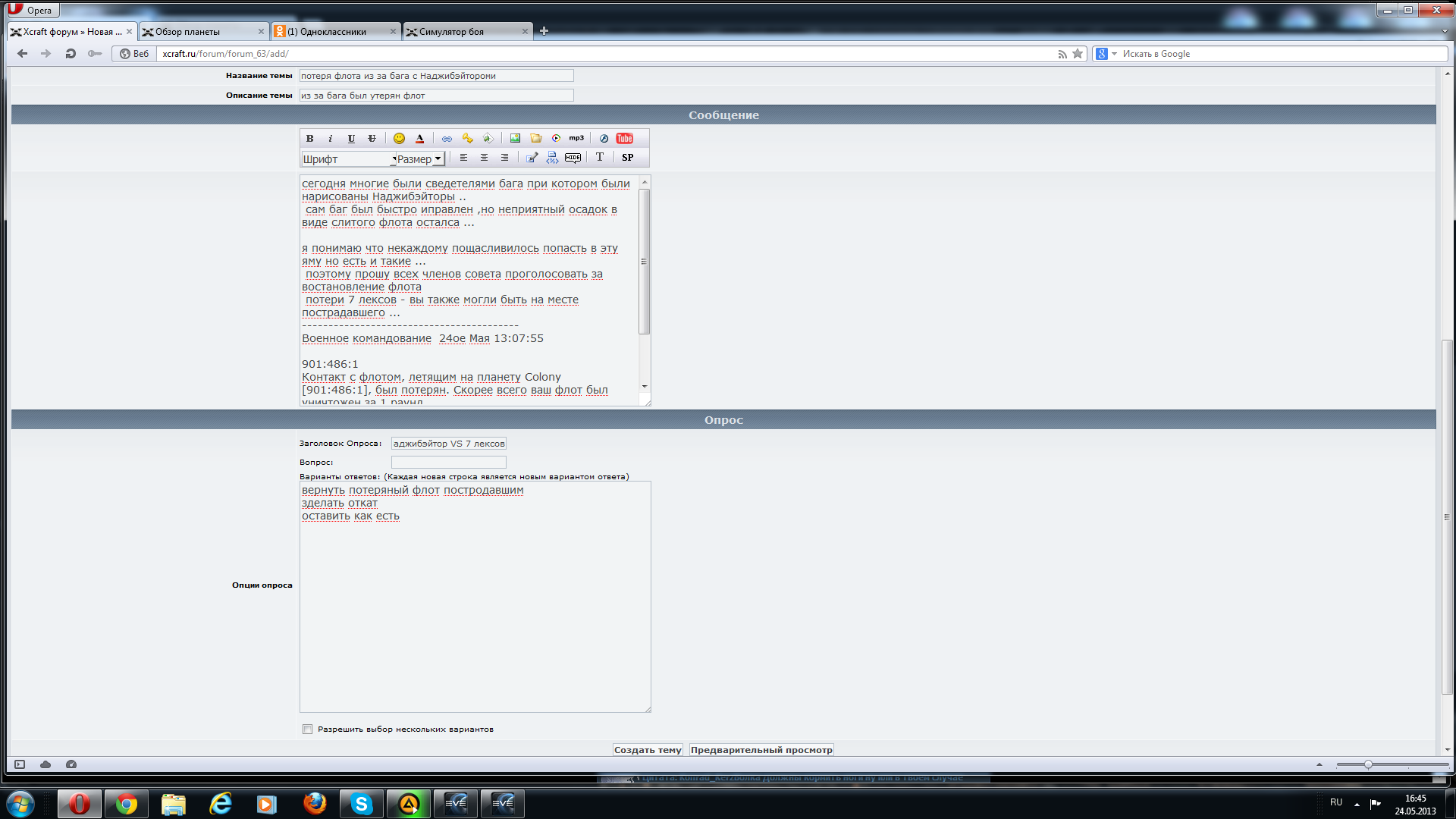Viewport: 1456px width, 819px height.
Task: Open Skype from the taskbar
Action: coord(362,804)
